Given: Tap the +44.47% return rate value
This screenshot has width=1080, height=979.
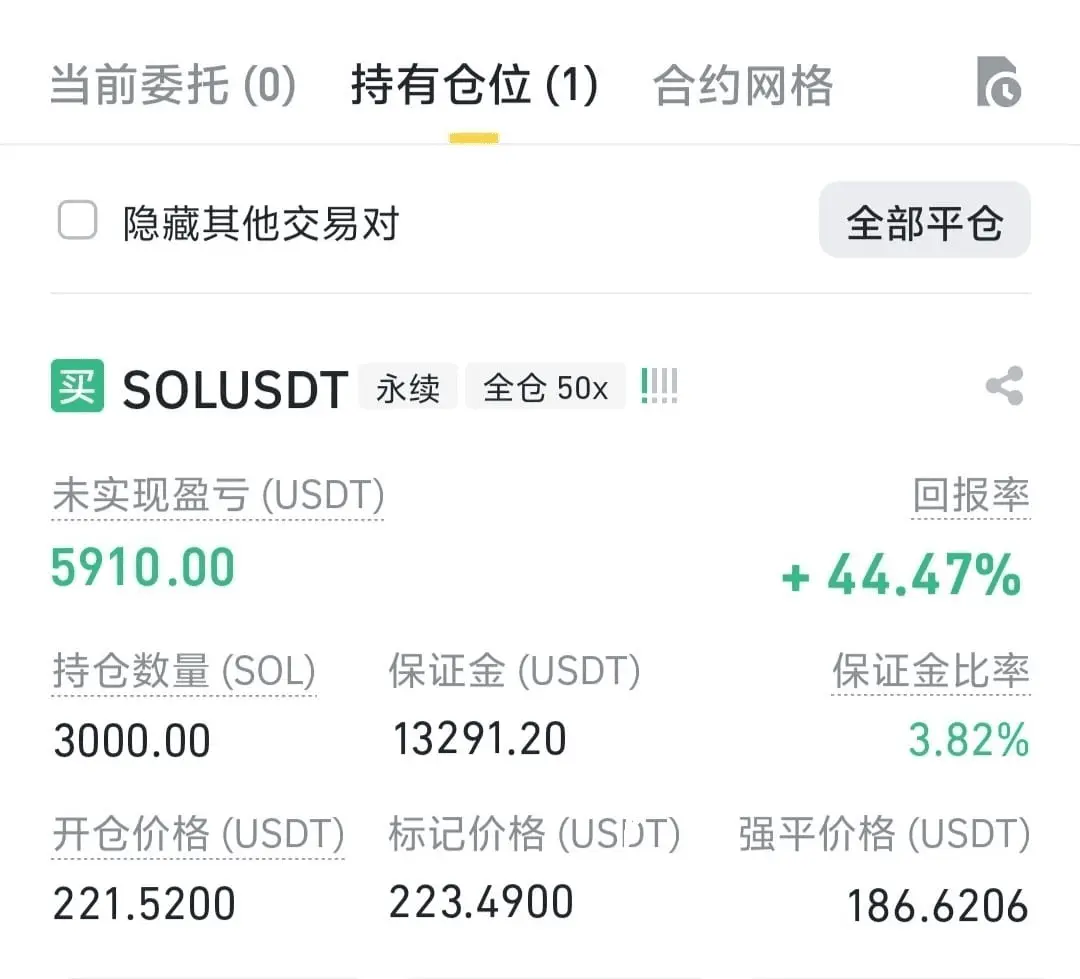Looking at the screenshot, I should (901, 574).
